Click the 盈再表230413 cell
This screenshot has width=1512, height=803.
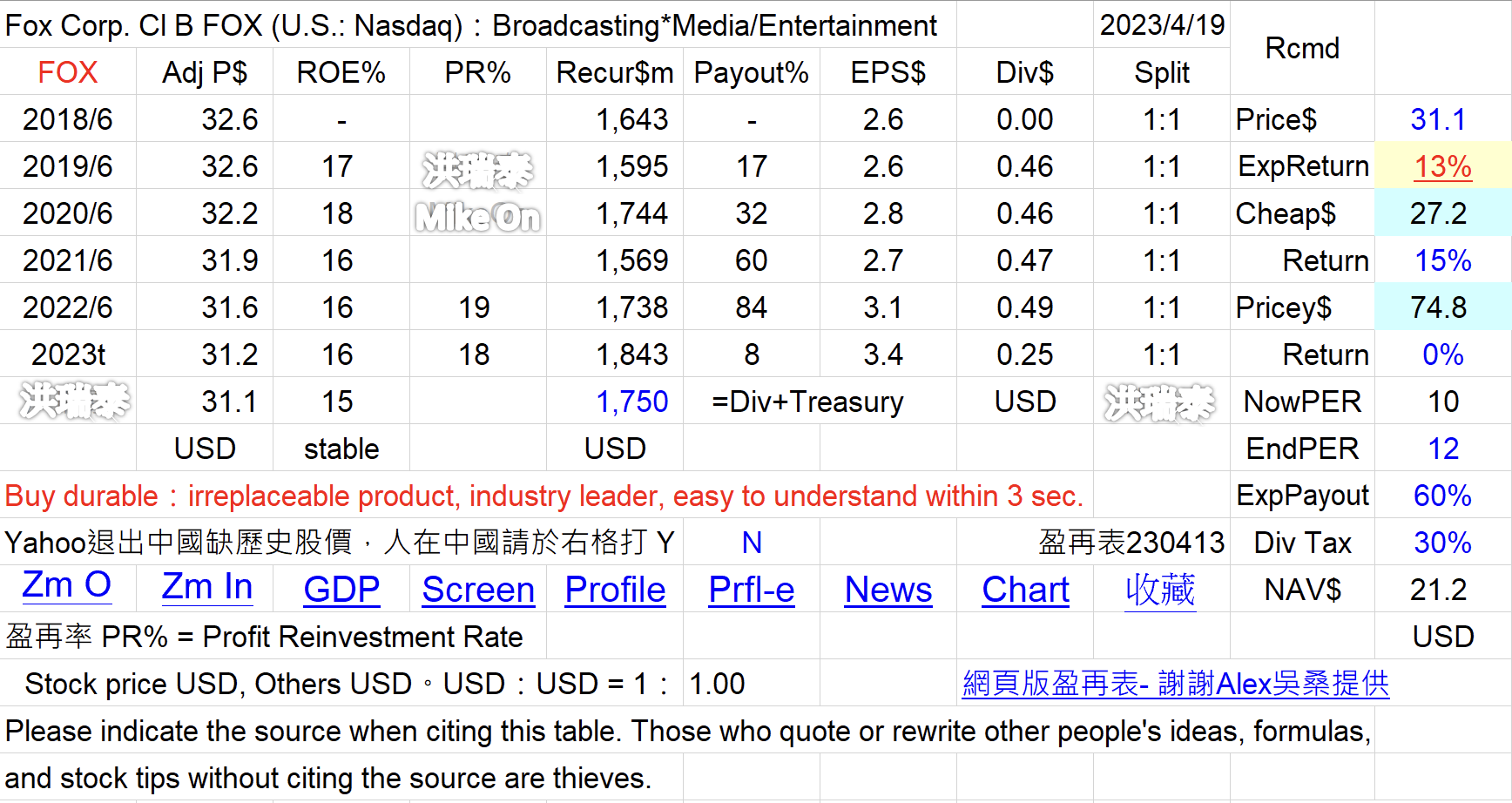[1131, 543]
